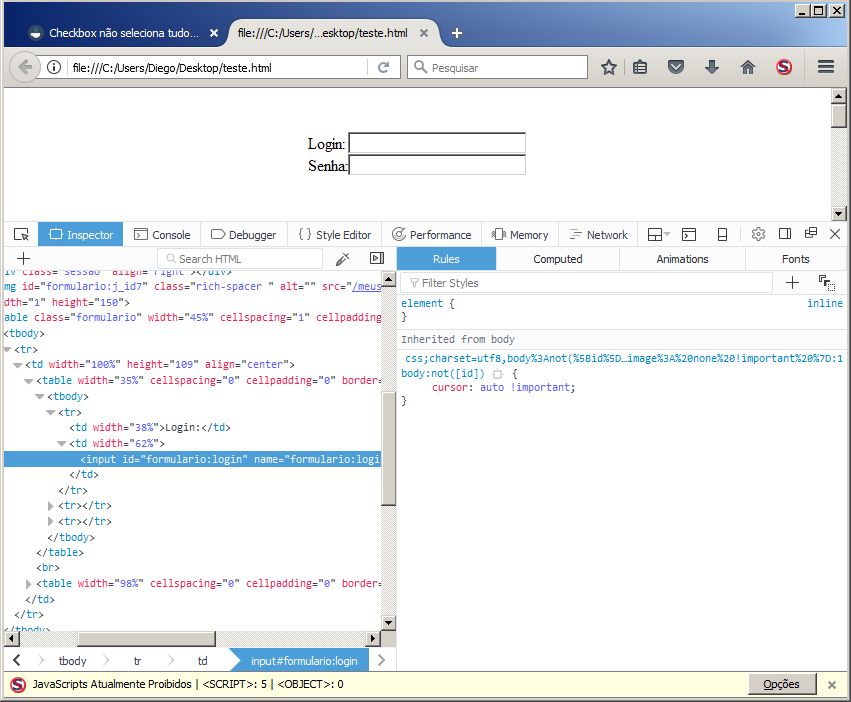Enable Responsive Design Mode icon
This screenshot has height=702, width=851.
pyautogui.click(x=722, y=235)
